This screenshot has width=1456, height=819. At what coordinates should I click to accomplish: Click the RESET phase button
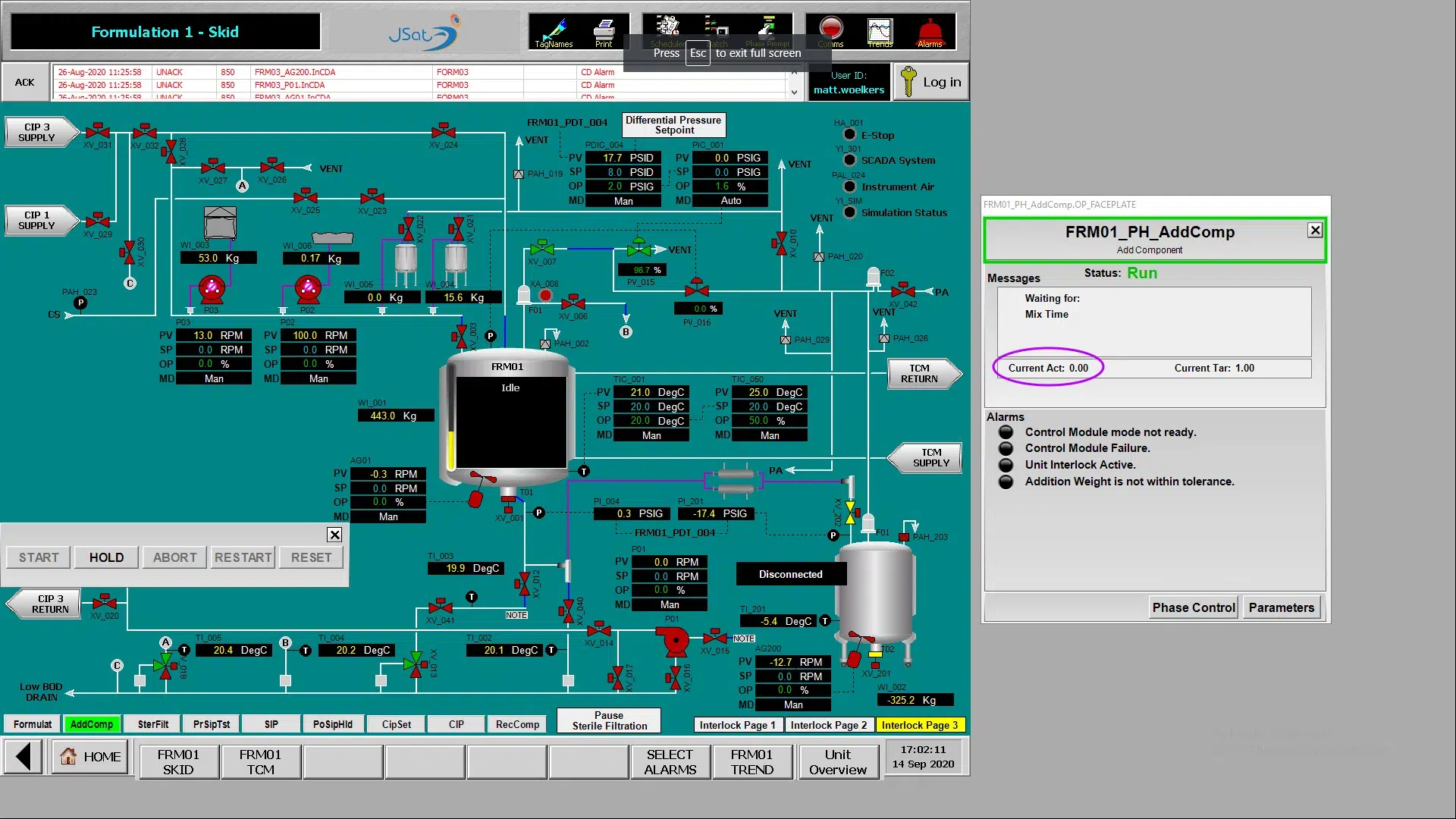click(311, 557)
